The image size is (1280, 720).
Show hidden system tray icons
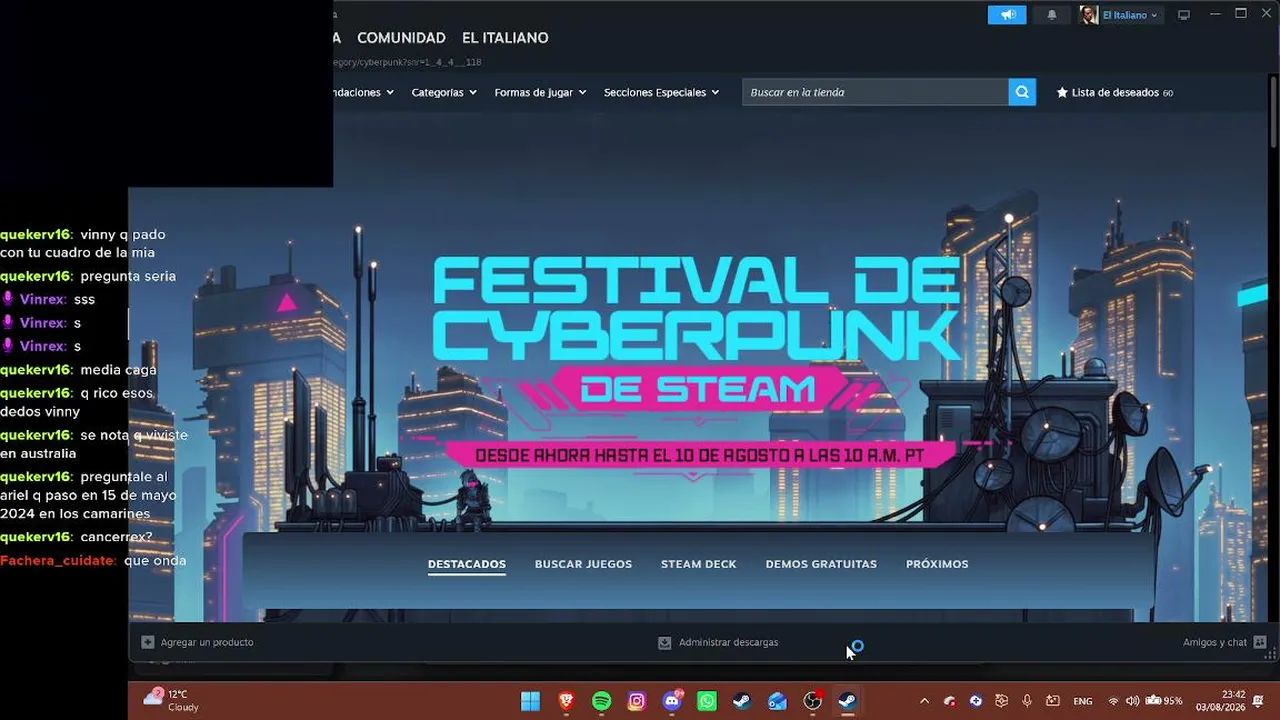click(x=924, y=701)
